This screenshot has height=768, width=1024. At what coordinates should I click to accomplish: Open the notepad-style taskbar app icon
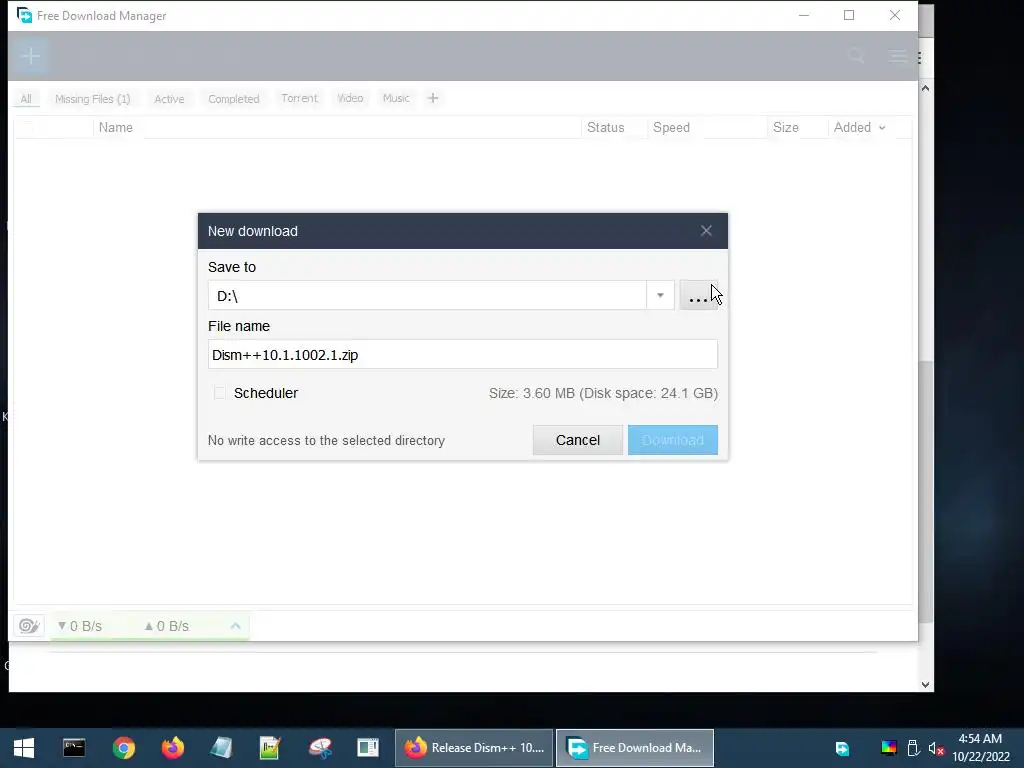221,748
